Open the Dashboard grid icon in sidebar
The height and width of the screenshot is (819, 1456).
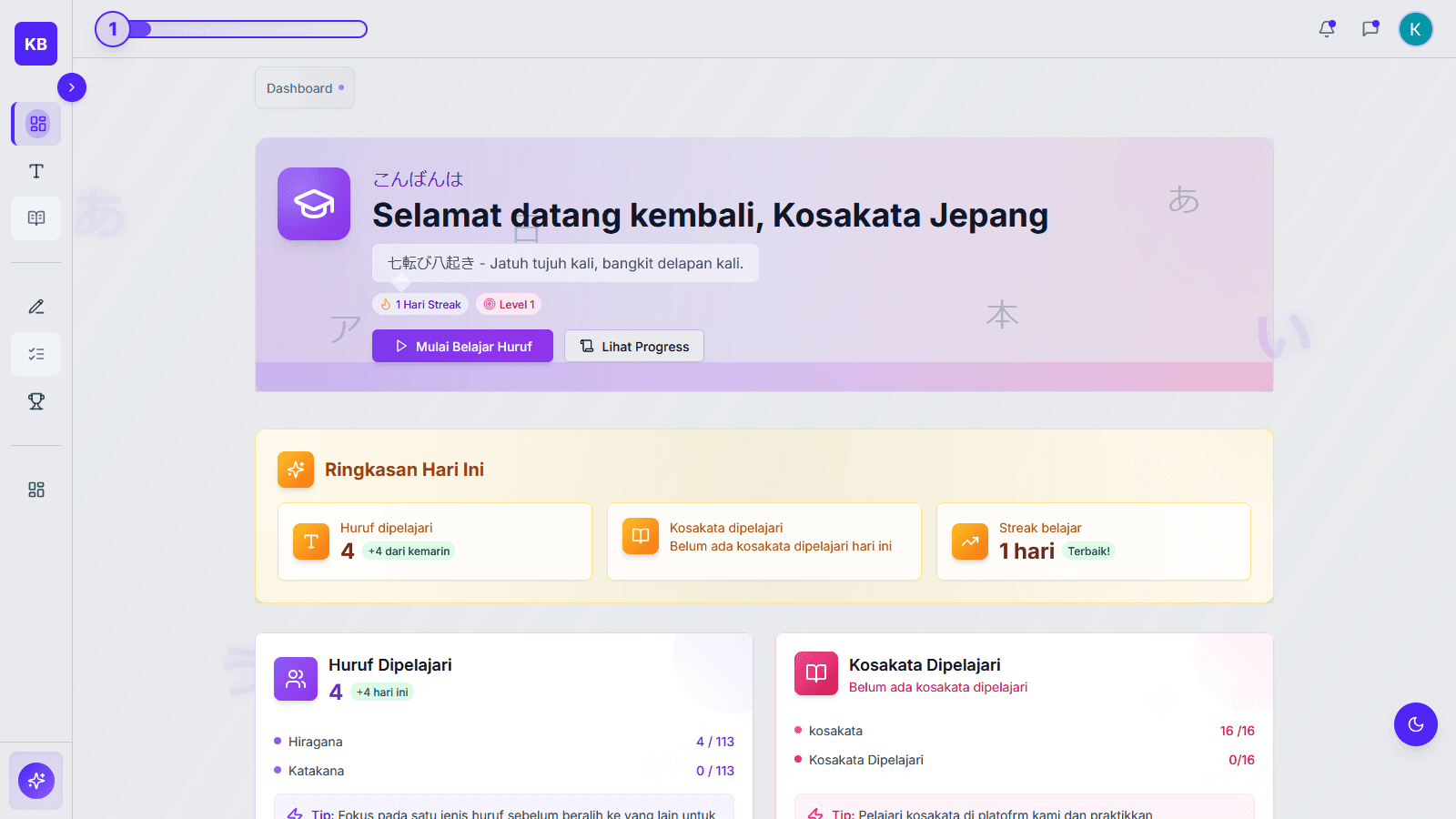coord(35,124)
